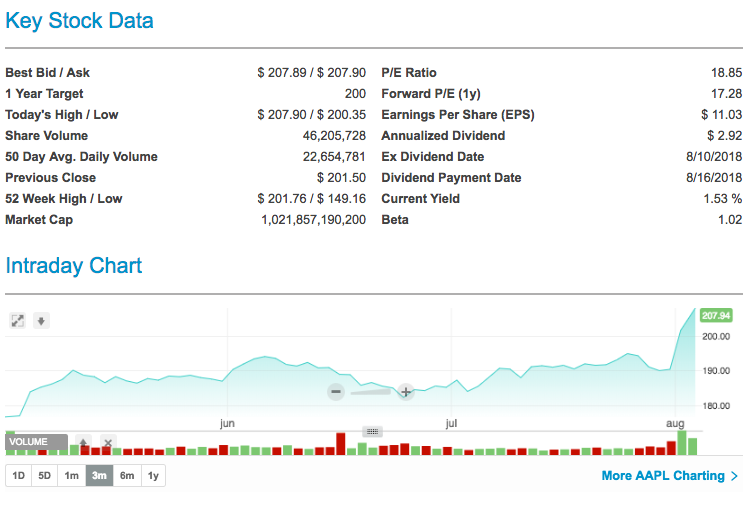Zoom in with the plus button
This screenshot has width=750, height=506.
(406, 392)
